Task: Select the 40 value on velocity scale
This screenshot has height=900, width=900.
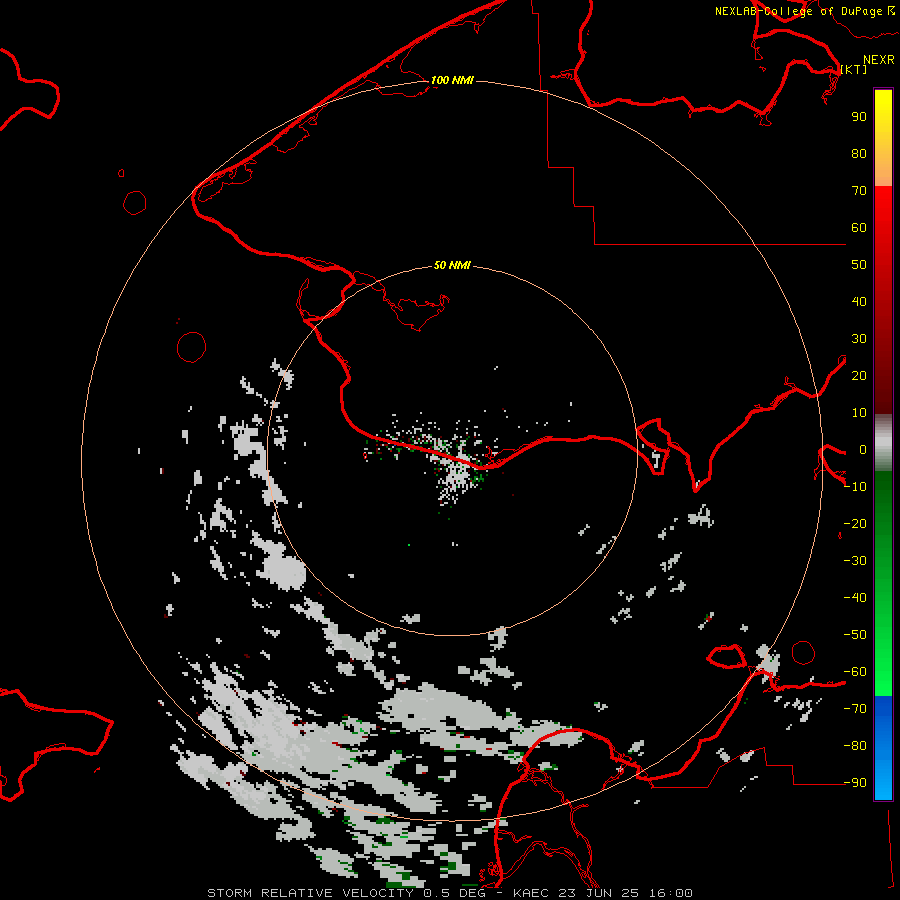Action: (859, 302)
